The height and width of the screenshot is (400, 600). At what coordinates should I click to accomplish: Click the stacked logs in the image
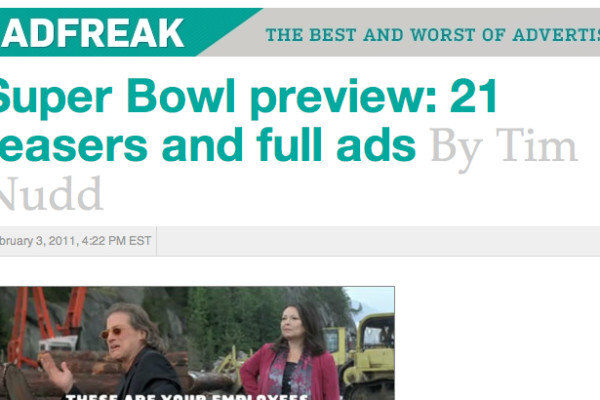31,377
